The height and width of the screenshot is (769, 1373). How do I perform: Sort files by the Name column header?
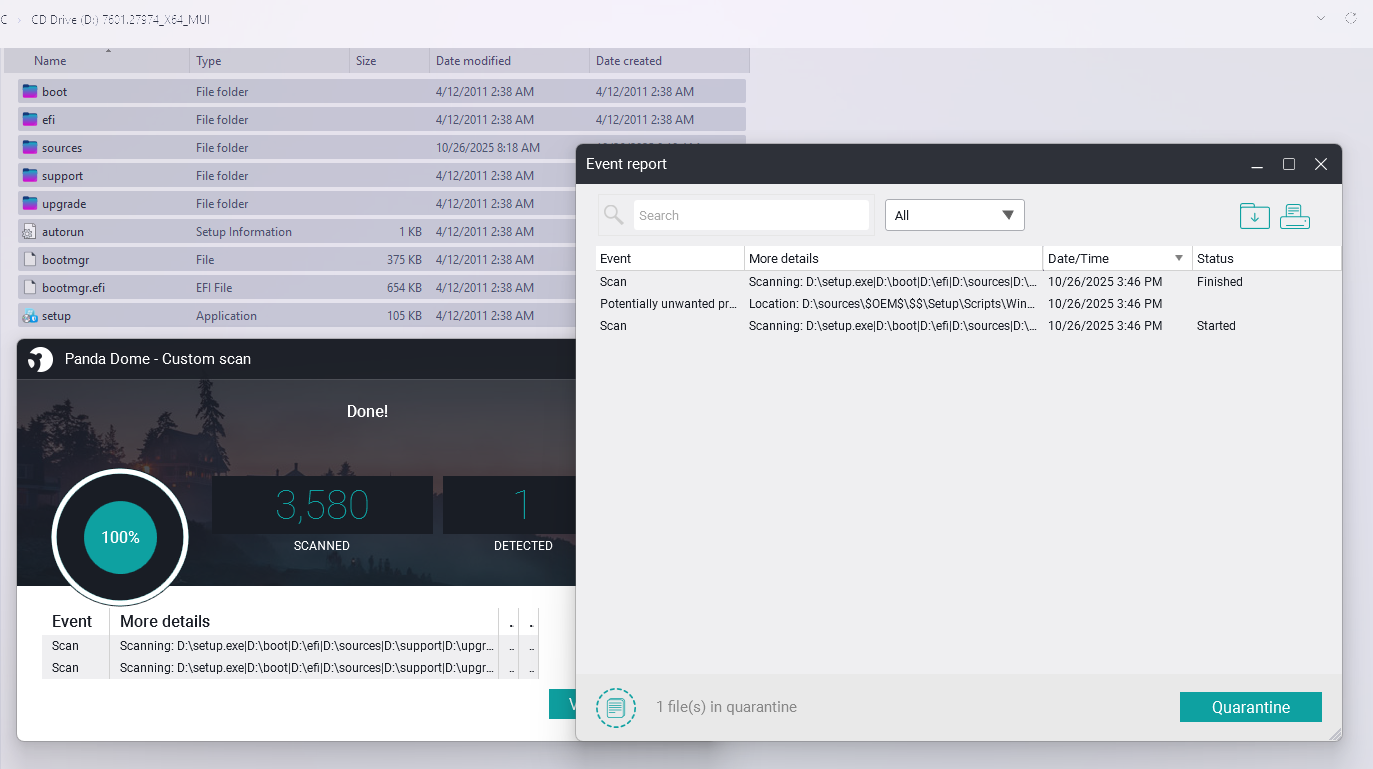97,61
